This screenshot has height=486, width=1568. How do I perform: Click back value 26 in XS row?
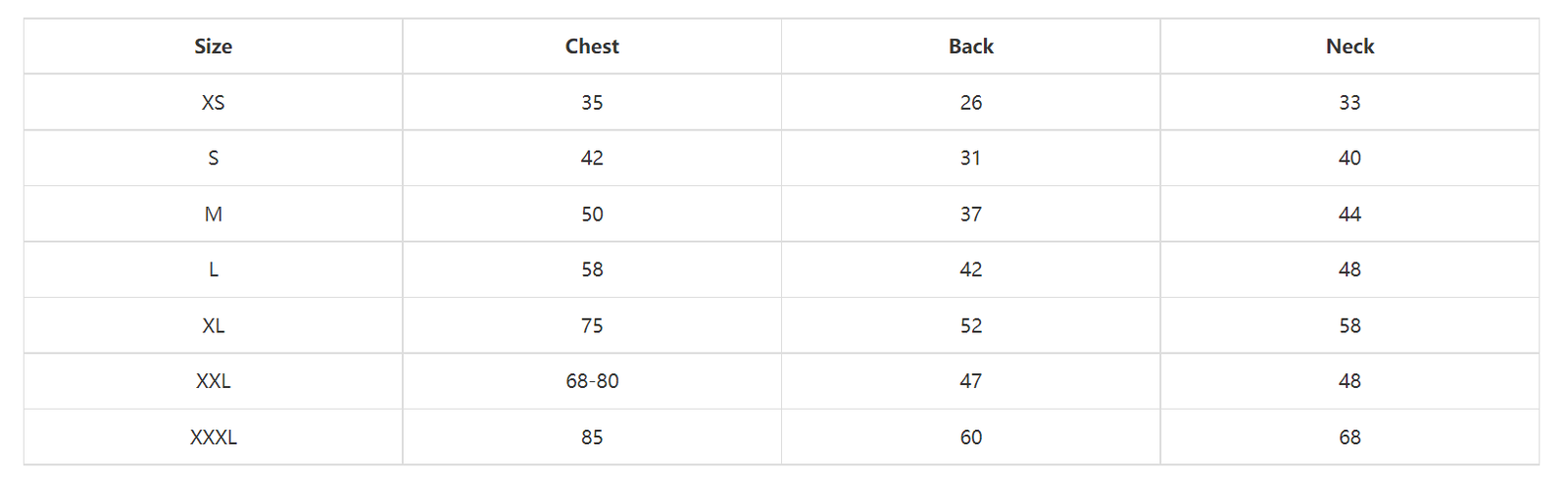970,102
